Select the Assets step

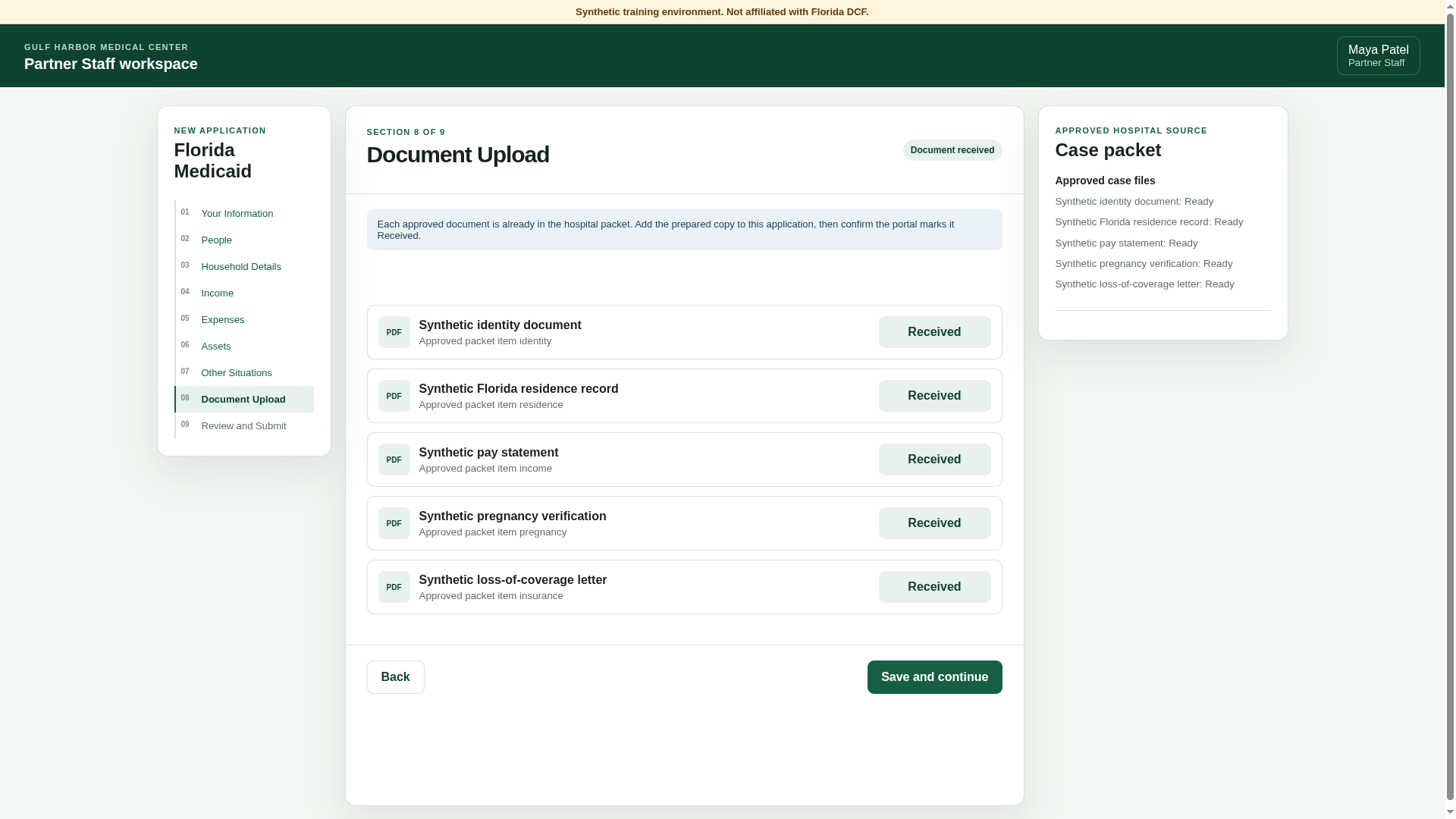coord(244,347)
